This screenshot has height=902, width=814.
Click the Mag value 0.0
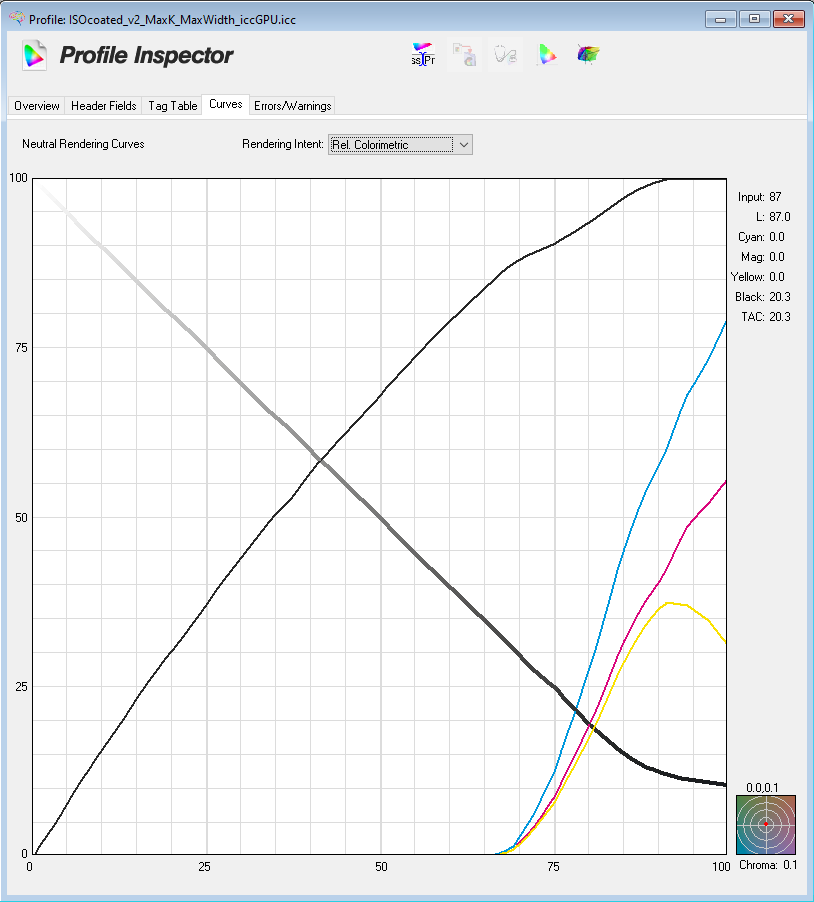tap(777, 257)
